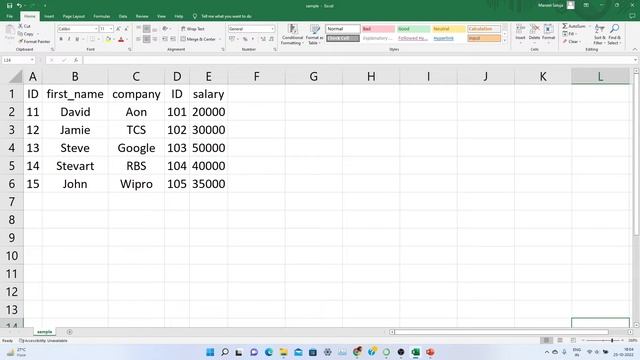Click the Increase Decimal icon
This screenshot has width=640, height=360.
[263, 39]
